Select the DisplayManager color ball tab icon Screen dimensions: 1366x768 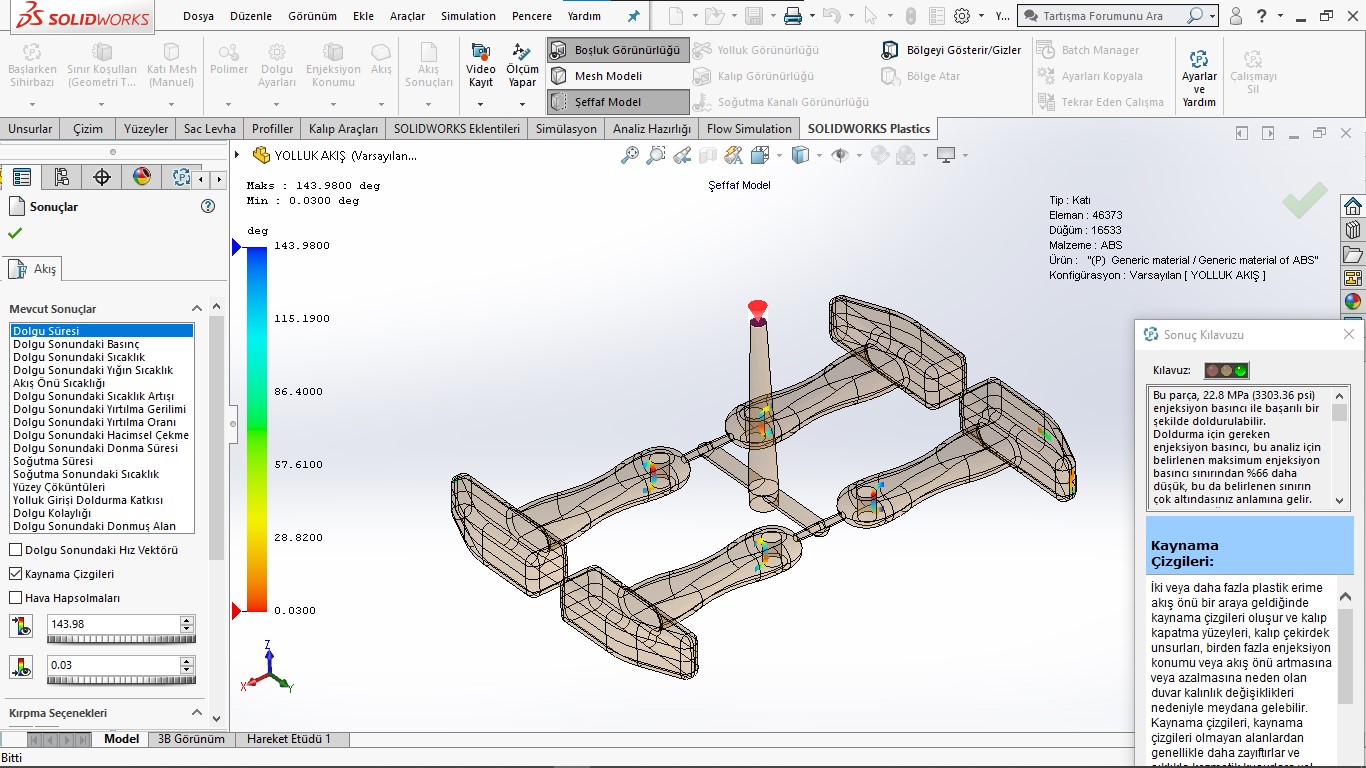141,177
